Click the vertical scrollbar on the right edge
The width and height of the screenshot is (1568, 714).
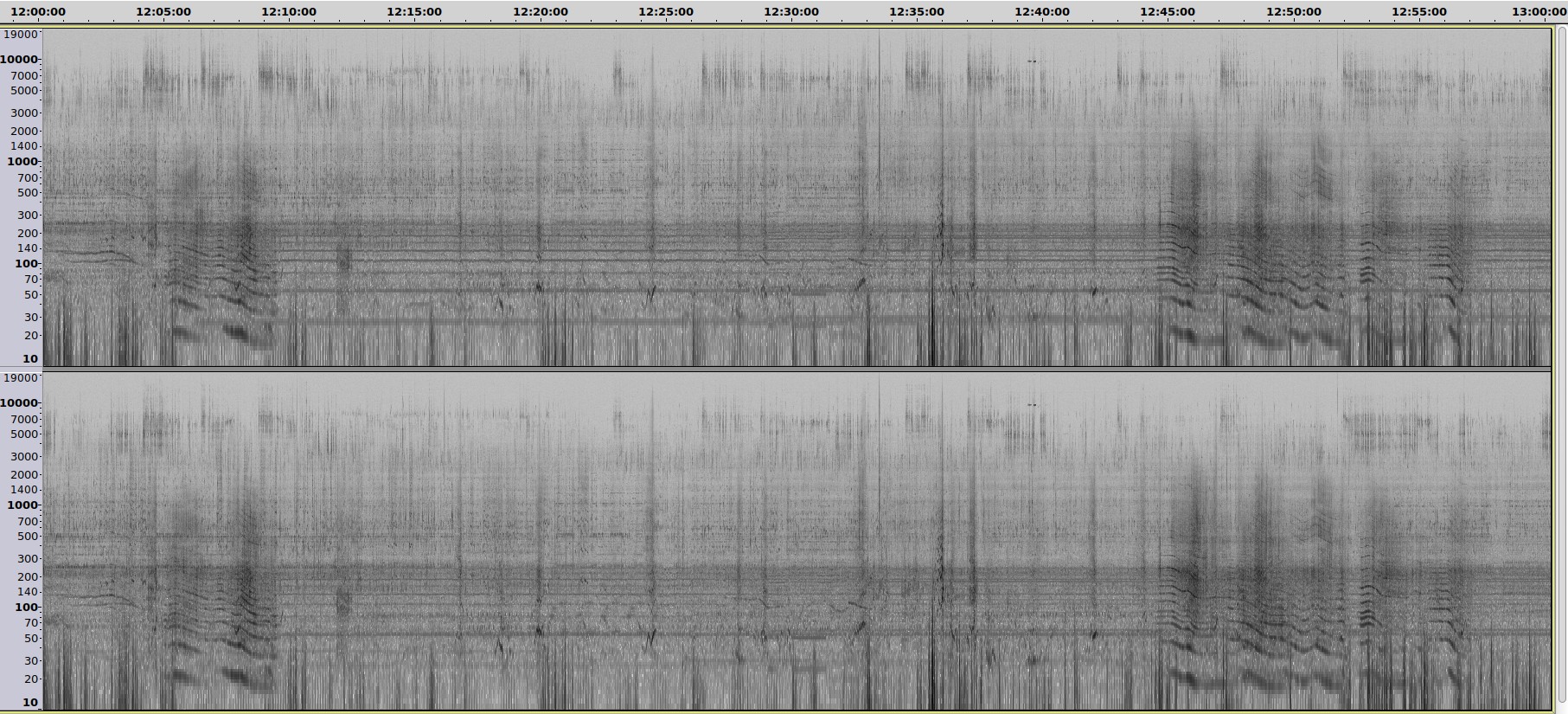1561,363
